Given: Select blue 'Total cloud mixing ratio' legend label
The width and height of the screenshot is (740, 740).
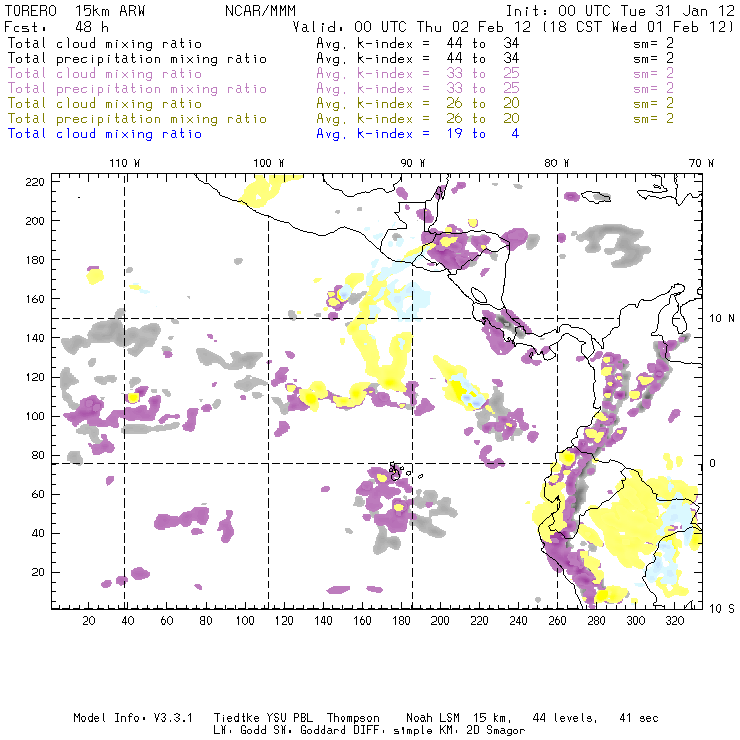Looking at the screenshot, I should pos(105,134).
